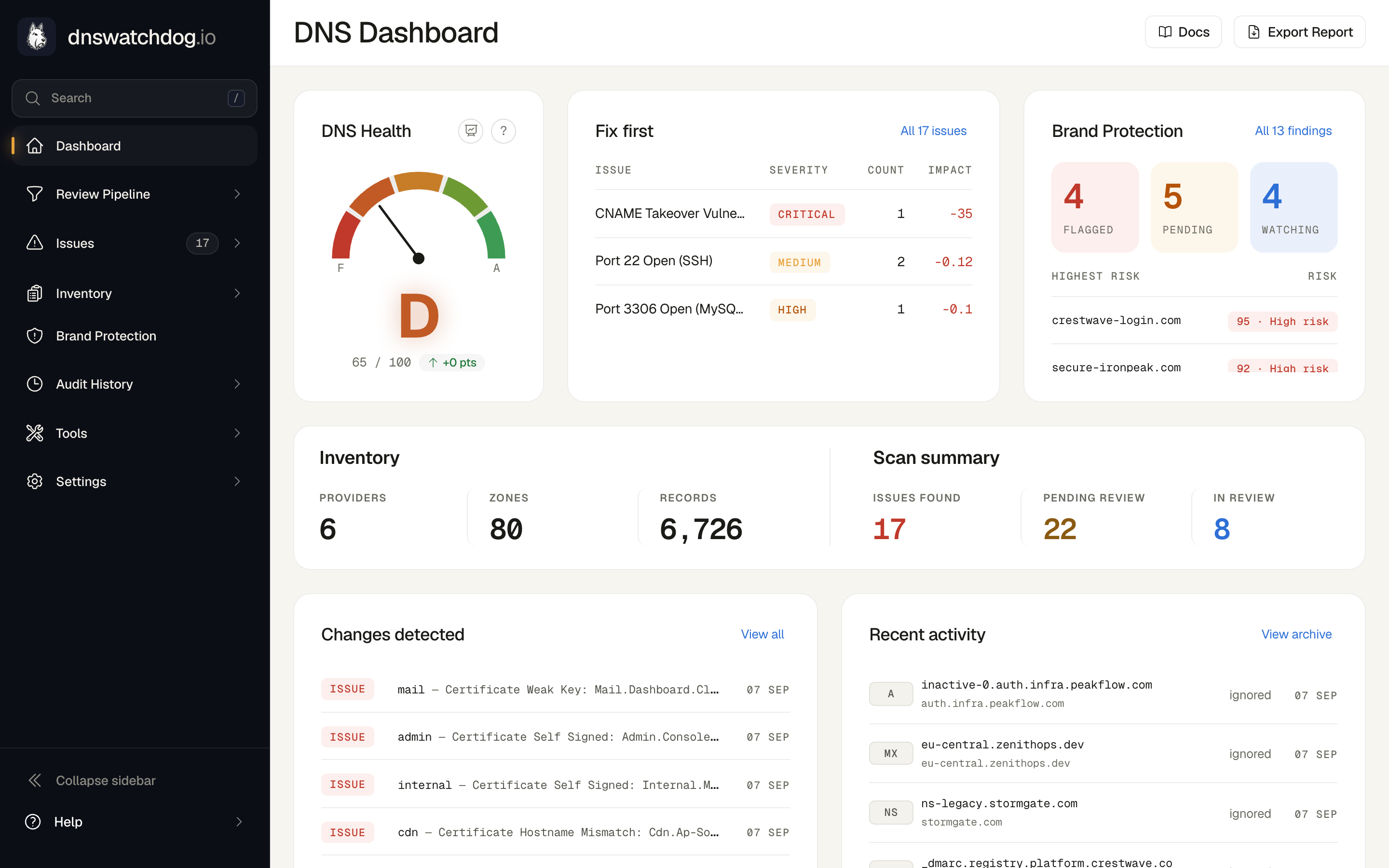This screenshot has height=868, width=1389.
Task: Open the Issues badge showing 17
Action: click(202, 243)
